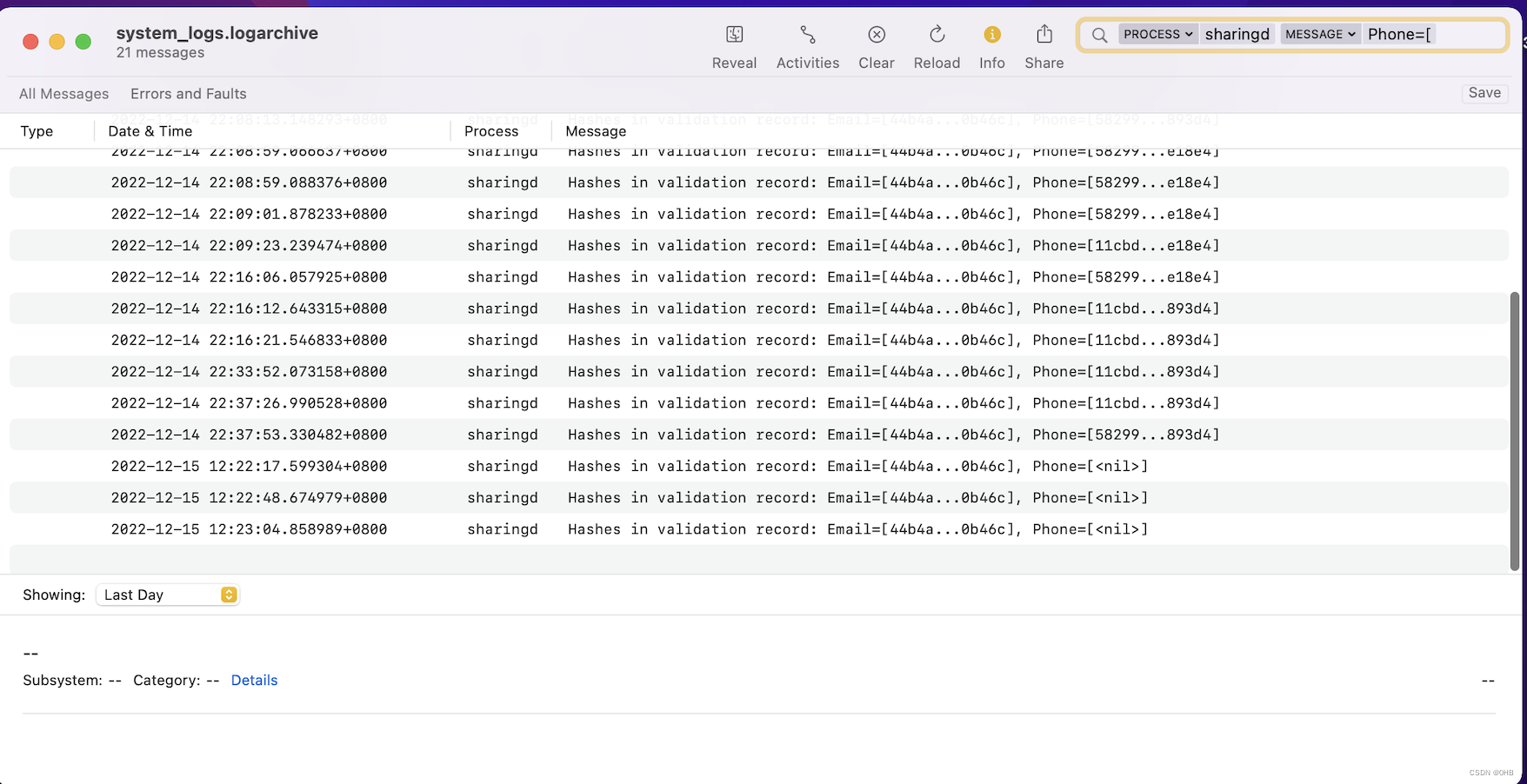Select the log row at 22:09:23.239474

coord(758,245)
